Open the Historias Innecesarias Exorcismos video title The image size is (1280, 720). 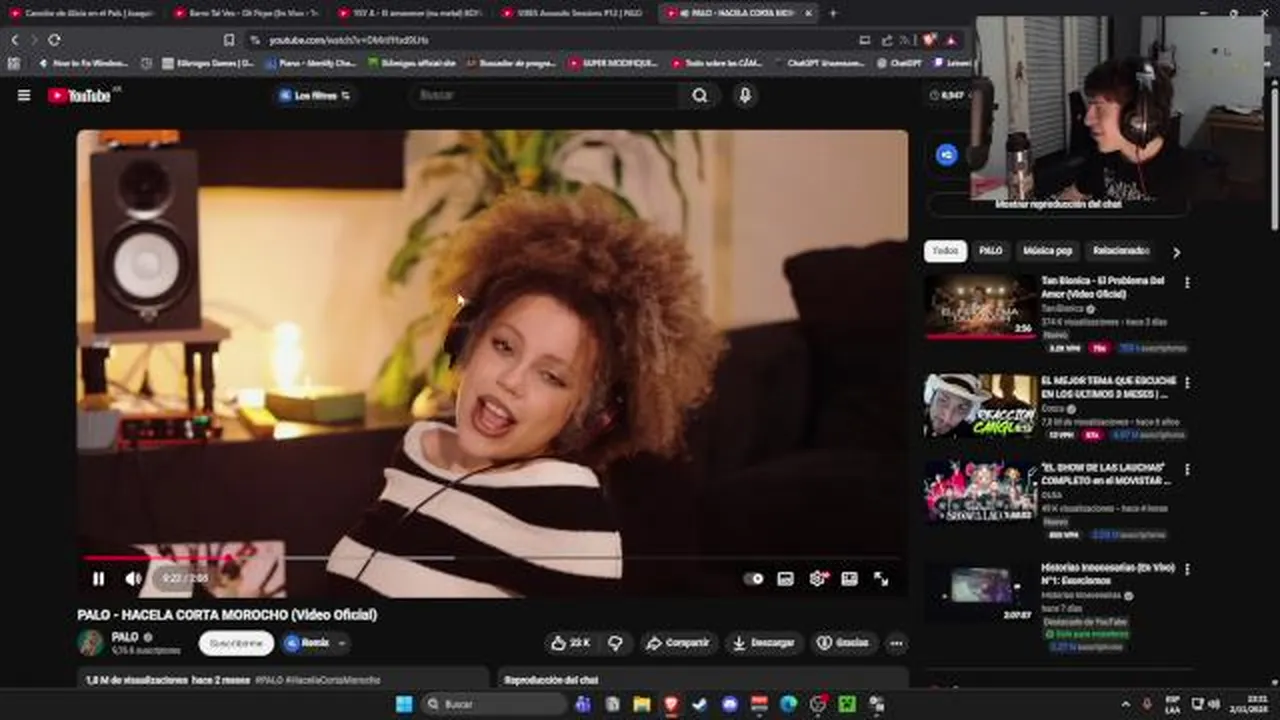pyautogui.click(x=1108, y=574)
